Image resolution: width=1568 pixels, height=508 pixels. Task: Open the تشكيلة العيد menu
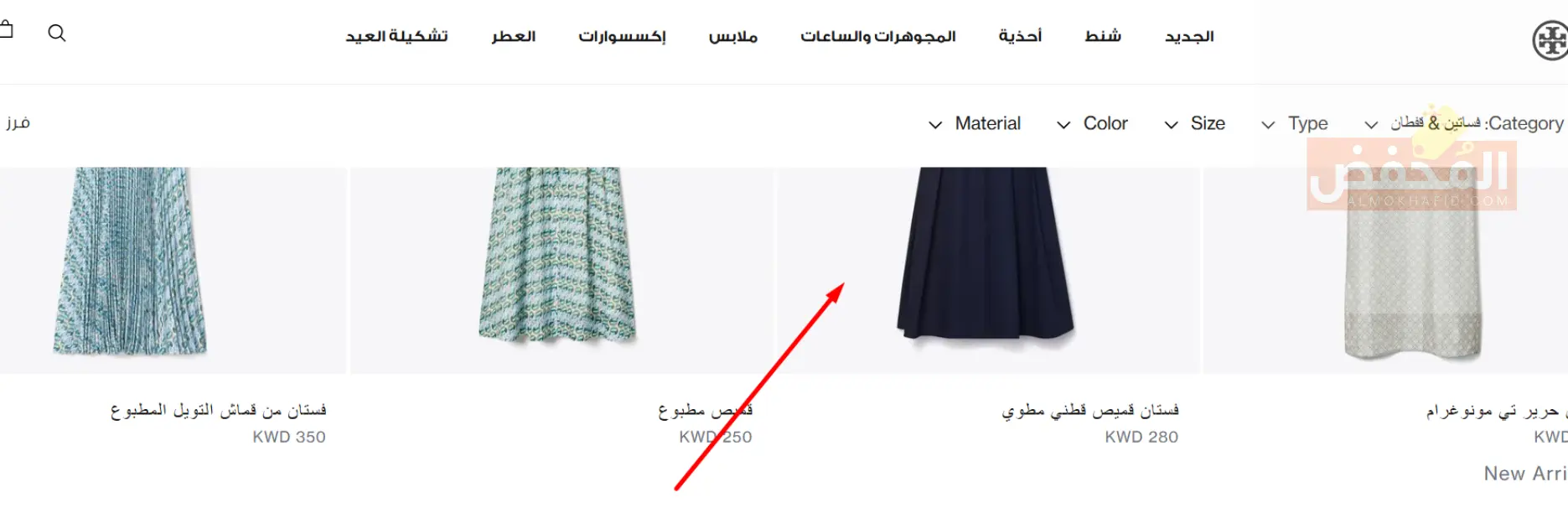tap(396, 36)
